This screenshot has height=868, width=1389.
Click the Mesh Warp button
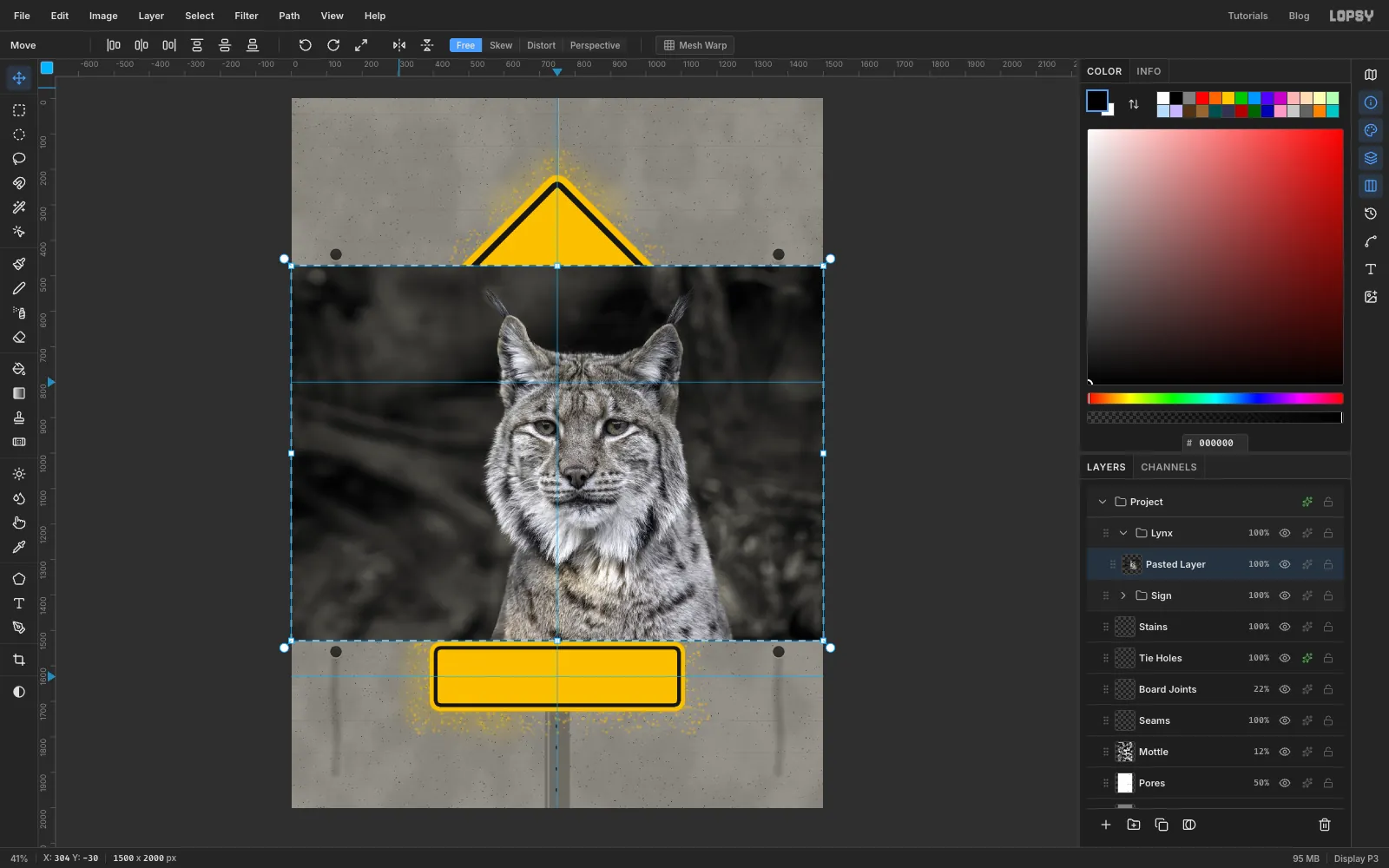(695, 45)
